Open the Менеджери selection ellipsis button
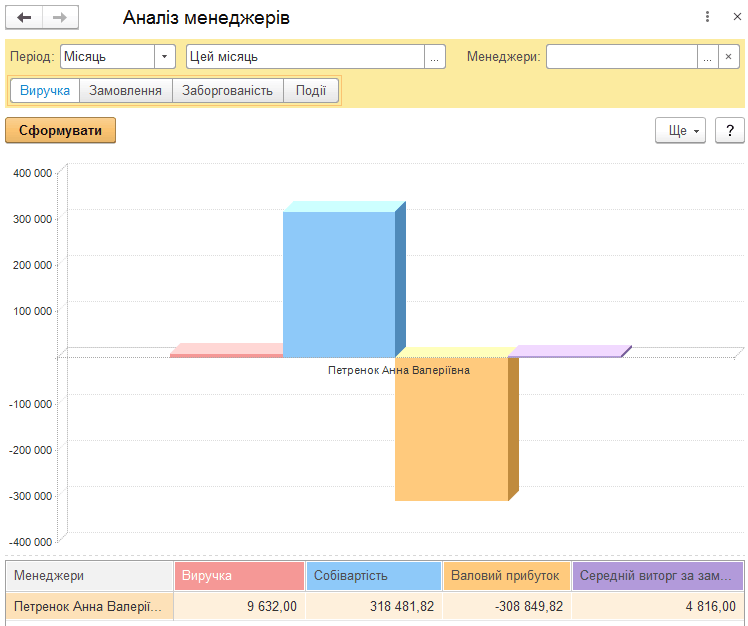The width and height of the screenshot is (748, 626). tap(707, 57)
